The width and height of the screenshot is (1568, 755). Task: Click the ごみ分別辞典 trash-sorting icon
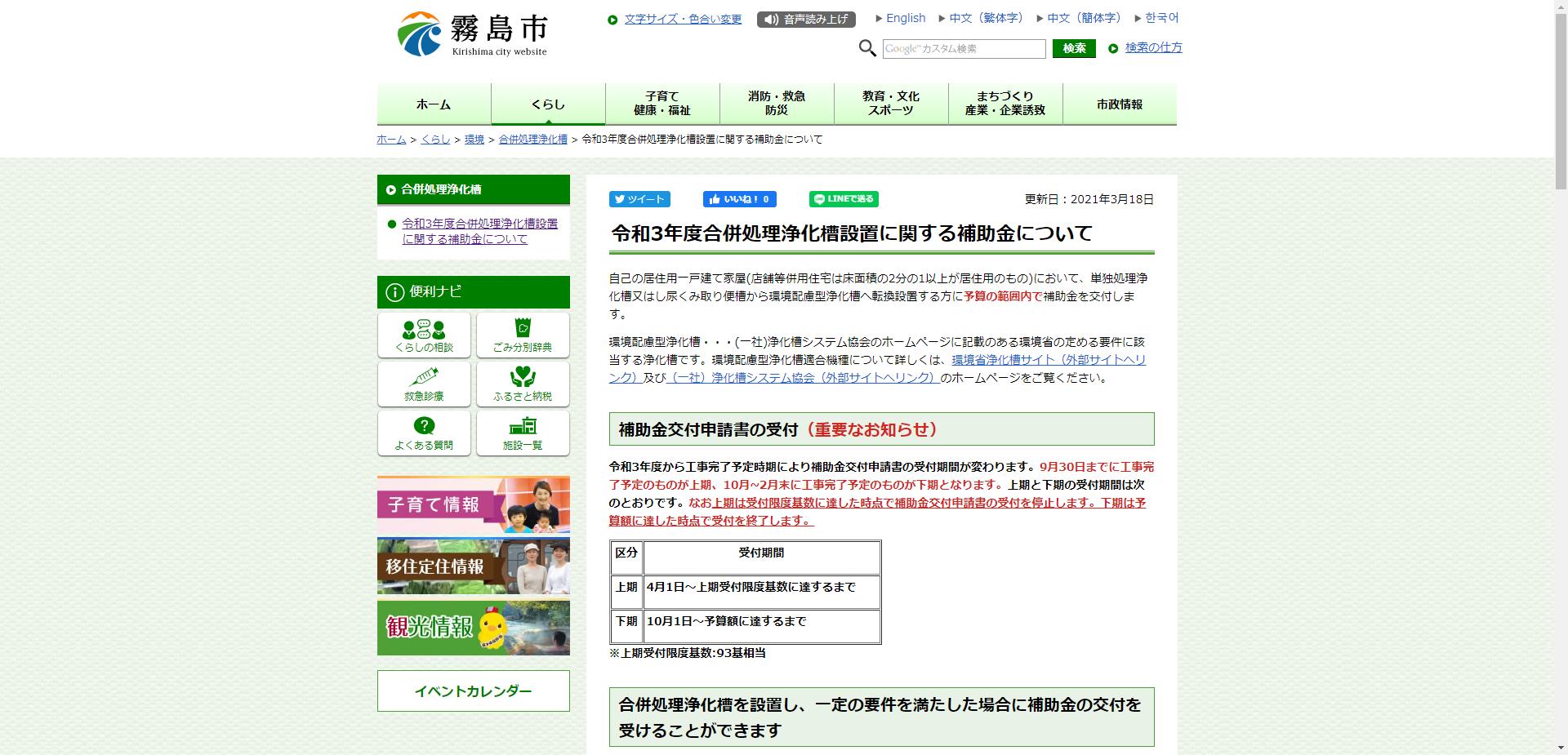pyautogui.click(x=522, y=335)
